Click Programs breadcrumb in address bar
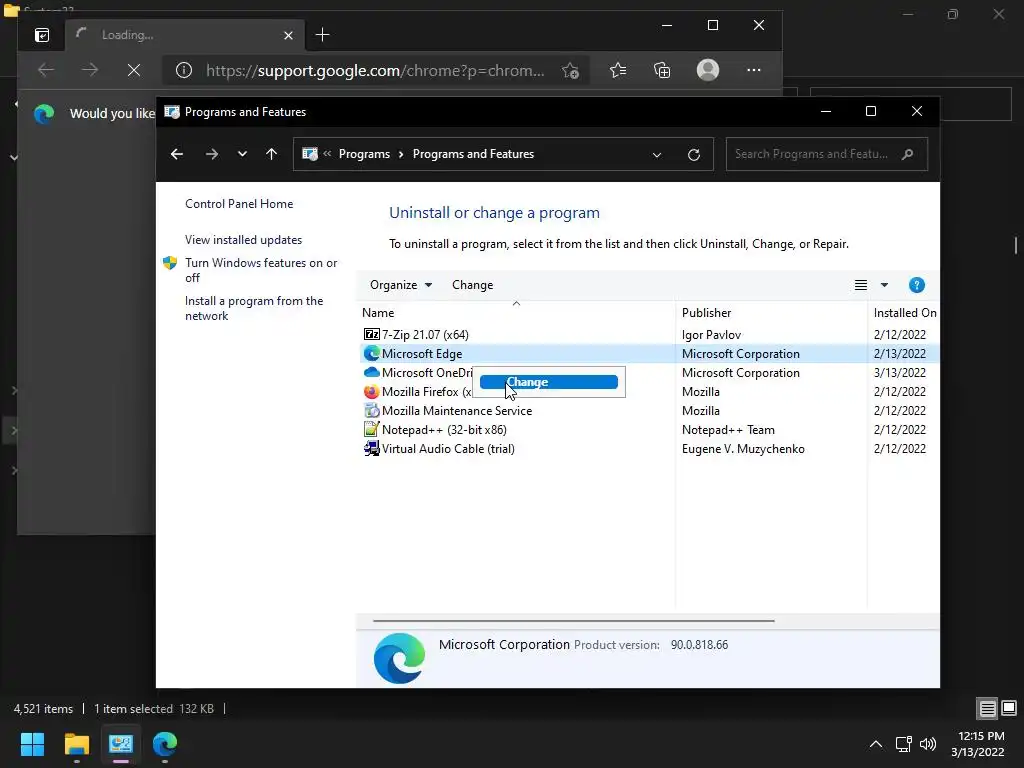Viewport: 1024px width, 768px height. click(364, 154)
